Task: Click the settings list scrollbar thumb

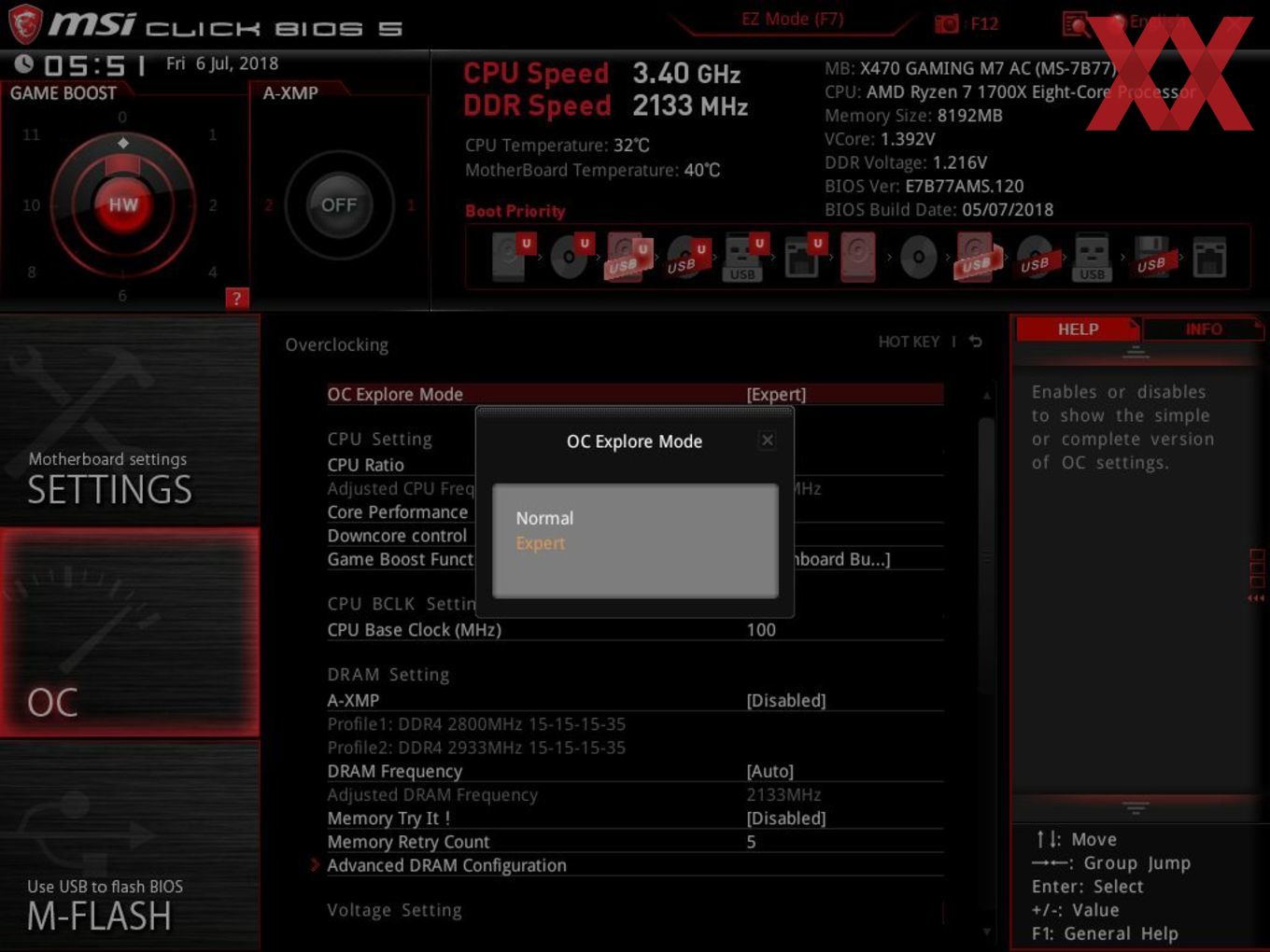Action: coord(987,555)
